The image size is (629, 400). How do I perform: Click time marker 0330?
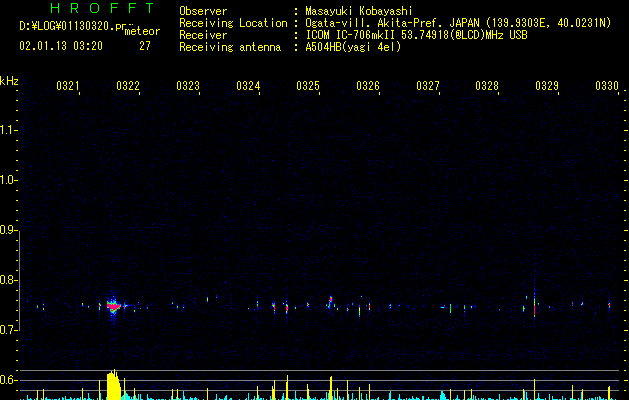(607, 85)
